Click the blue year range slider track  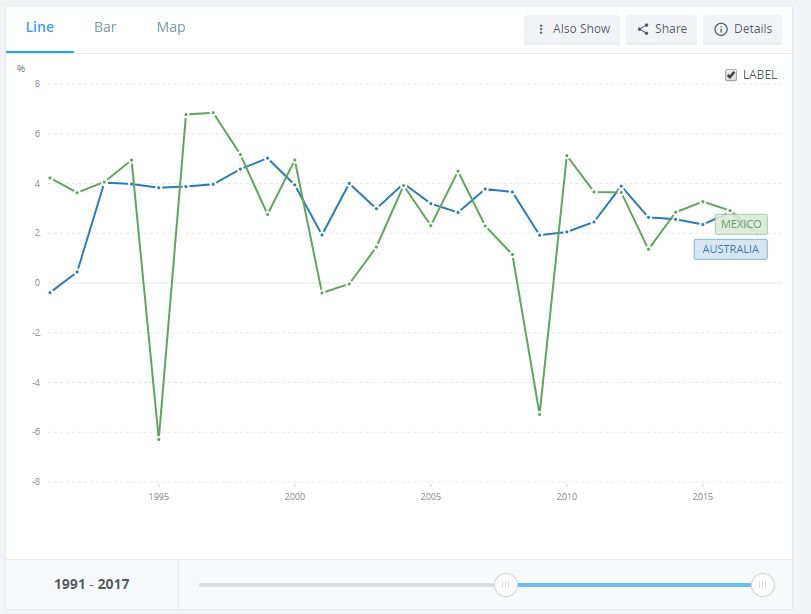[634, 585]
